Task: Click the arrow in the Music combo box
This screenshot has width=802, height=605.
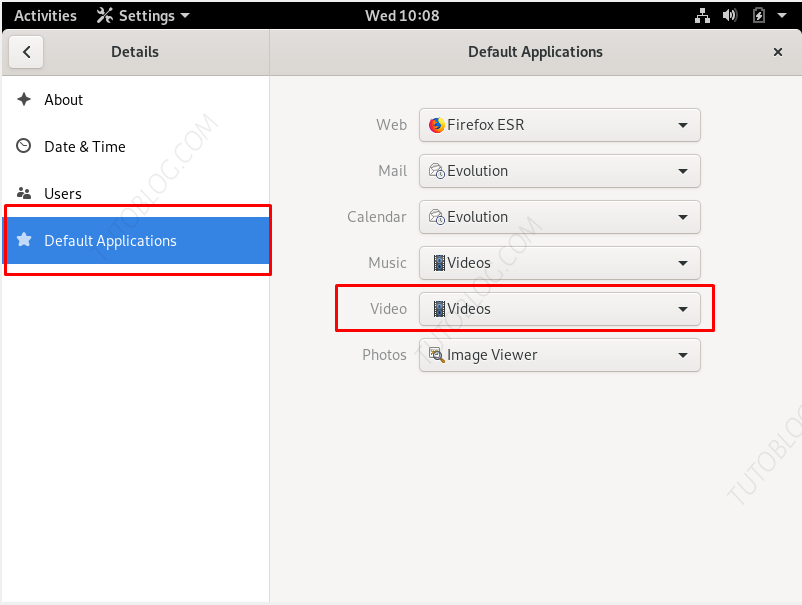Action: click(682, 263)
